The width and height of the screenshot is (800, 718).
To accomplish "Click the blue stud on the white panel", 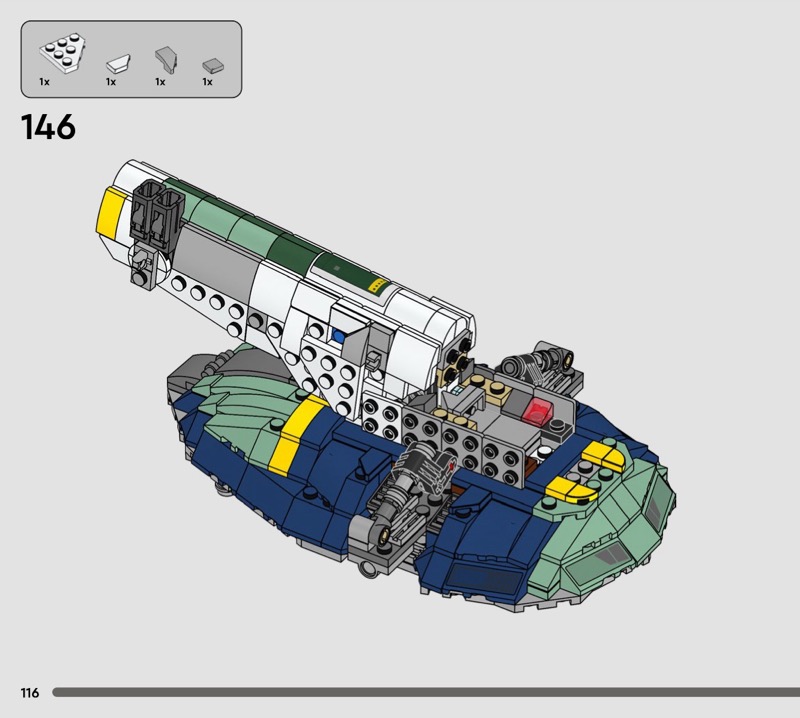I will (339, 339).
